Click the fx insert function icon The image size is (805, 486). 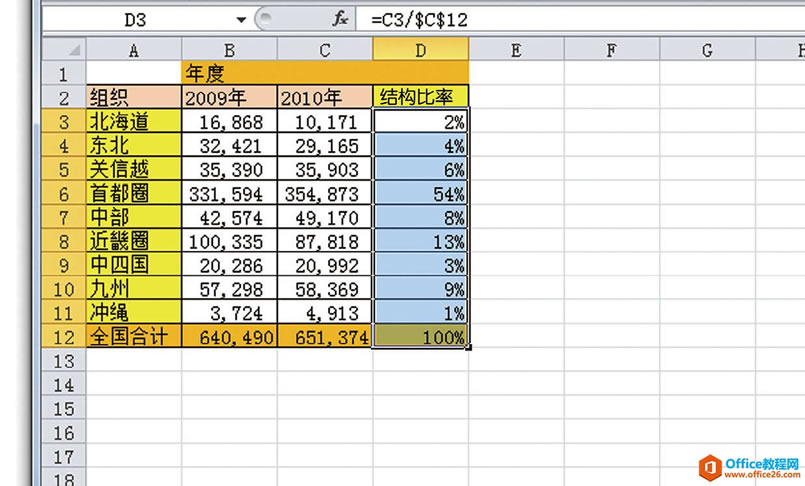pos(339,20)
